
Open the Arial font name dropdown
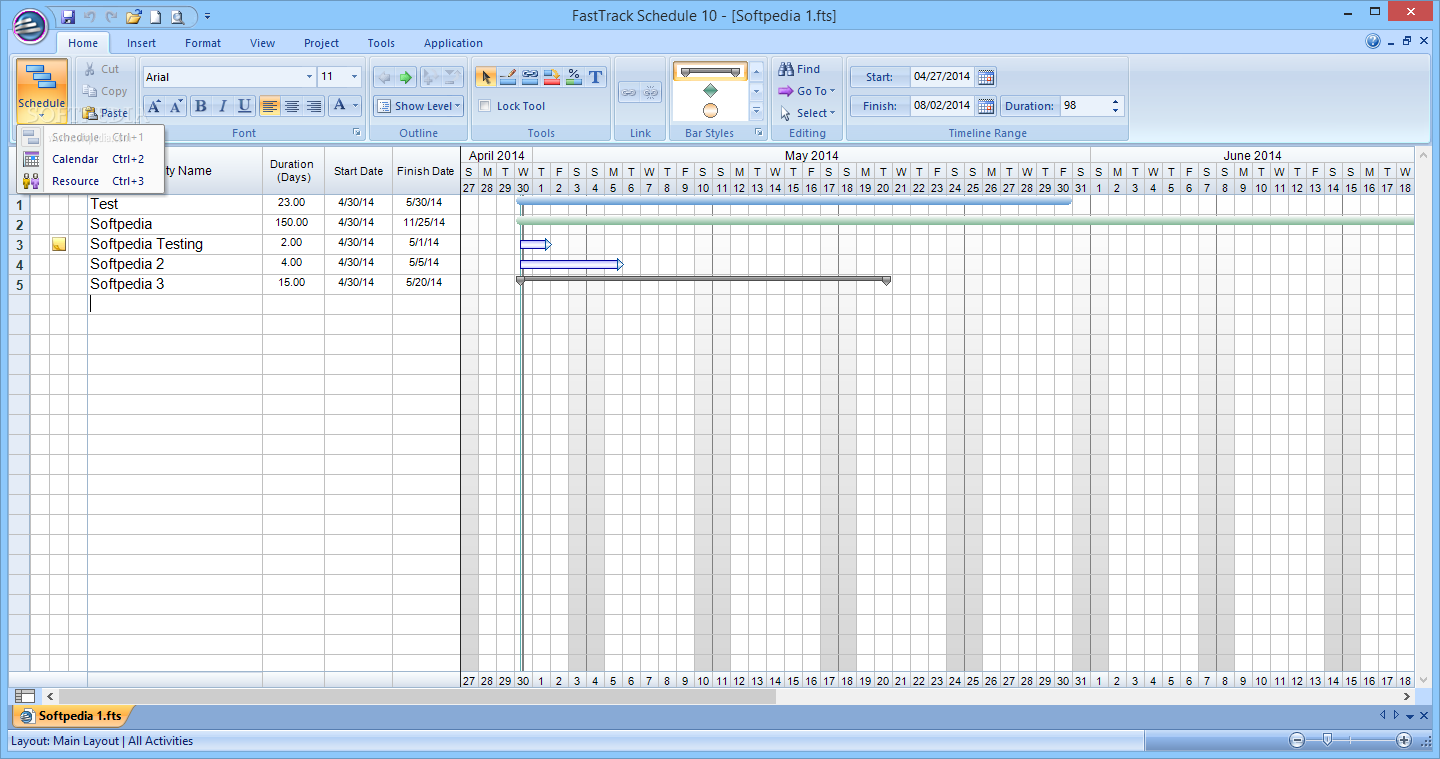pos(309,77)
